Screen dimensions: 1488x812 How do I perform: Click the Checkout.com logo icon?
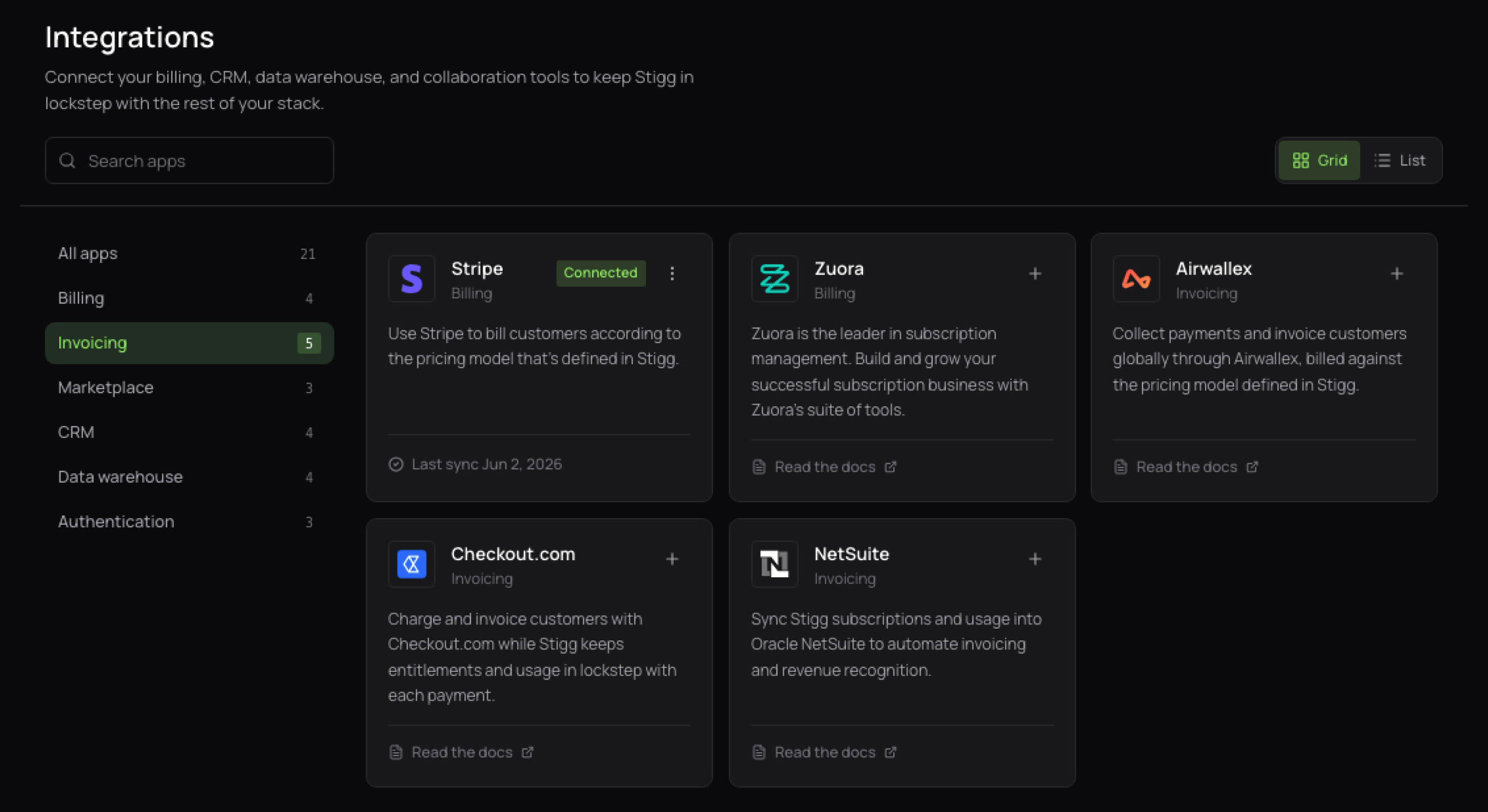411,564
